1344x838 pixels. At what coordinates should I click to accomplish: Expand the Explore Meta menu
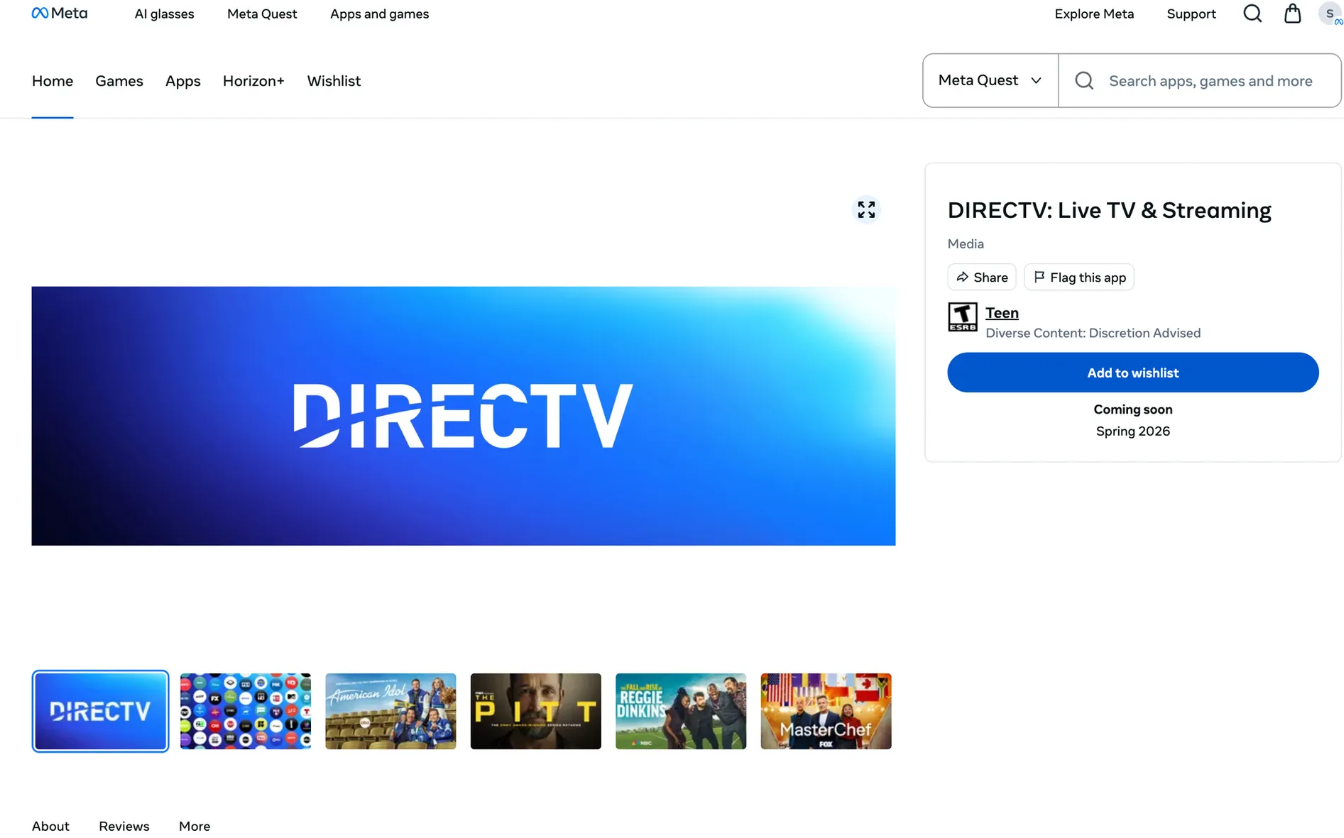tap(1094, 14)
